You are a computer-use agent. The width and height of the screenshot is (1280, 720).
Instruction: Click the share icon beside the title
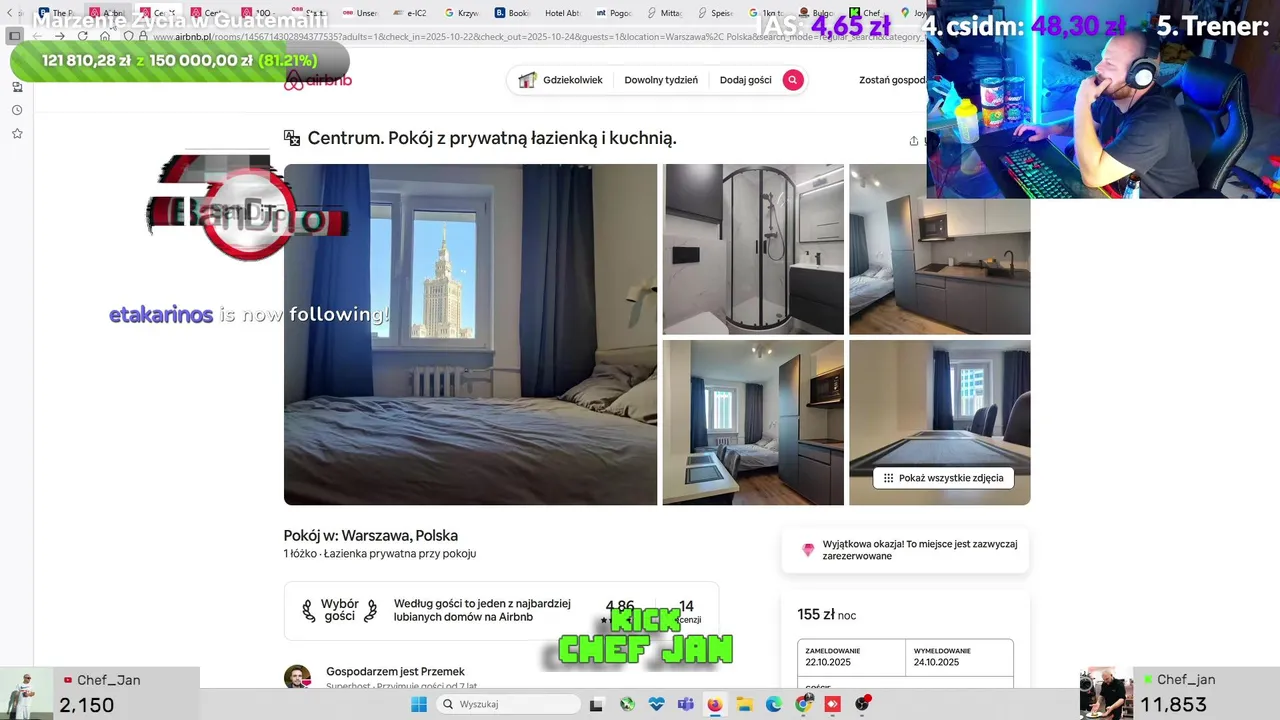click(913, 141)
